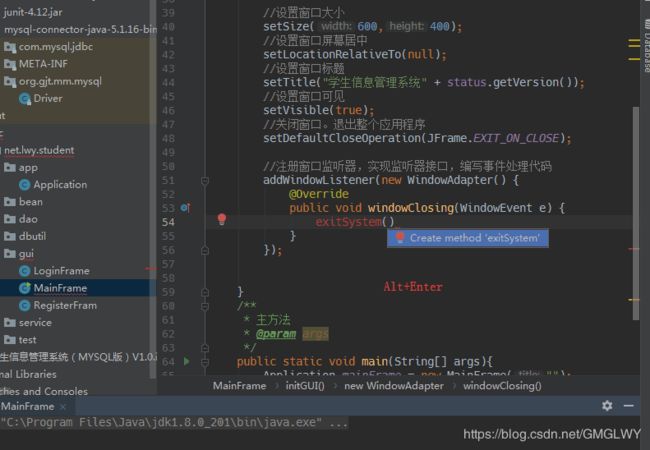Select the bean package folder

30,202
